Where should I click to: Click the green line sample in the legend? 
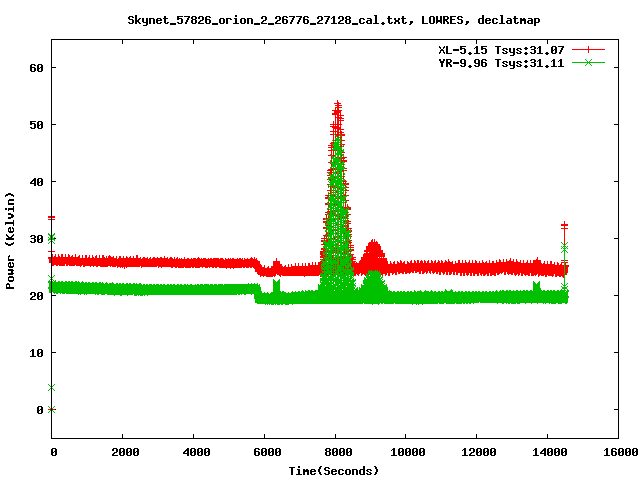click(588, 63)
